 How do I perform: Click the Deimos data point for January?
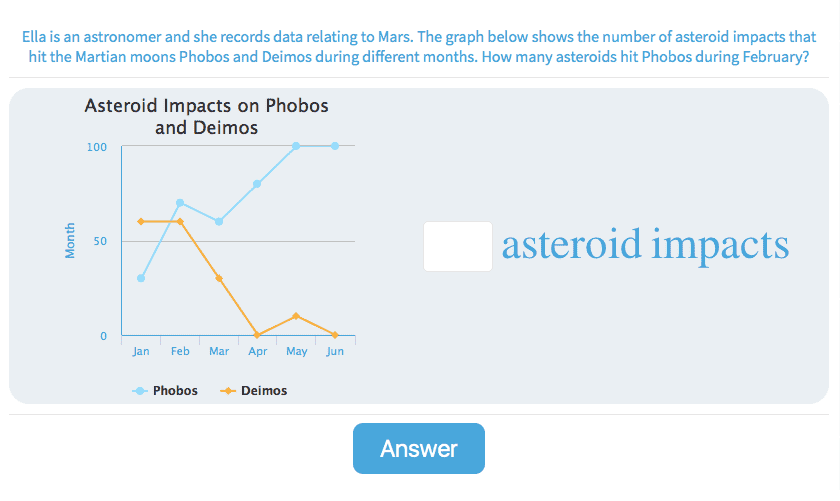[141, 221]
